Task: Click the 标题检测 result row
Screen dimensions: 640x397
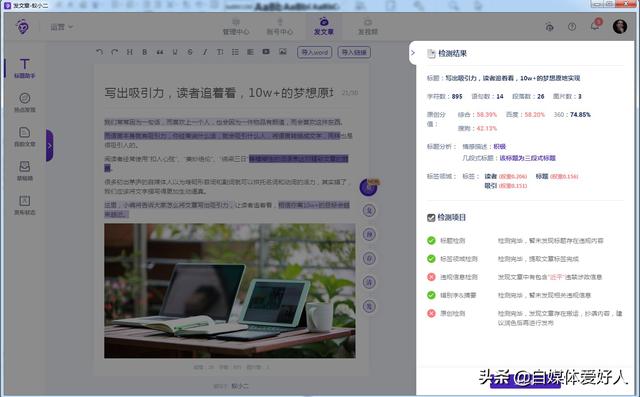Action: point(525,241)
